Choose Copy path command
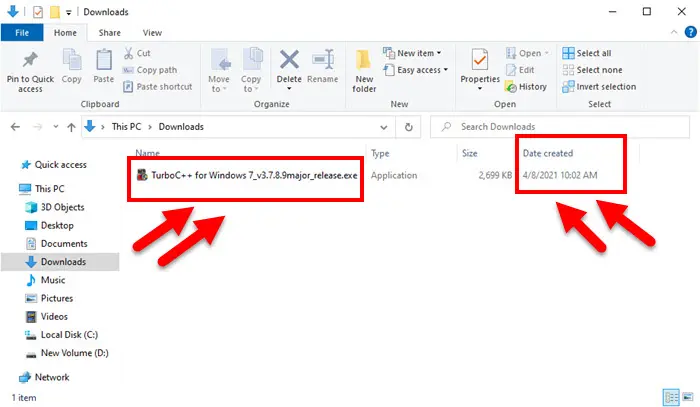 (150, 70)
